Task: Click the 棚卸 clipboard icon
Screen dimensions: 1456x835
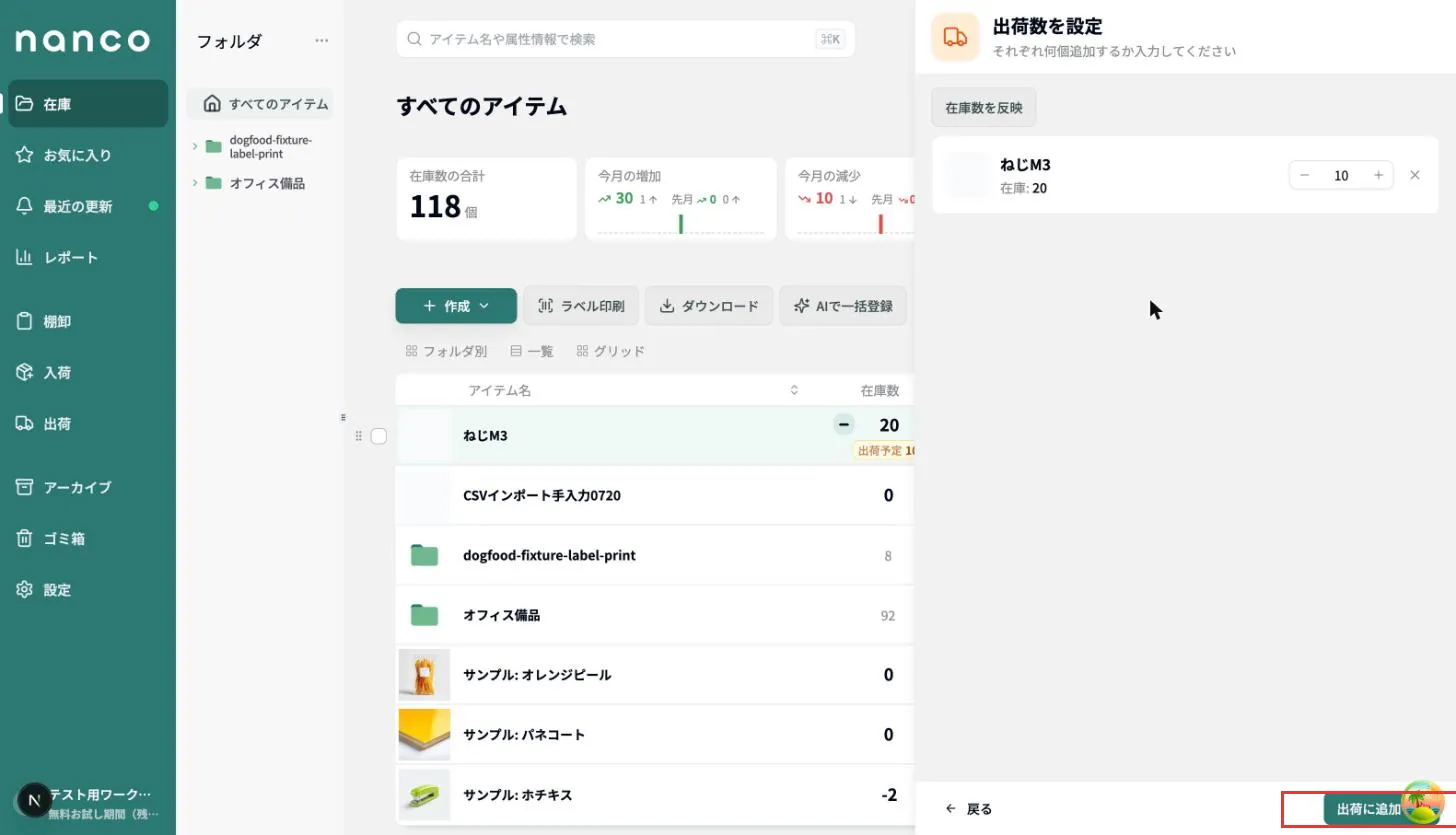Action: [25, 321]
